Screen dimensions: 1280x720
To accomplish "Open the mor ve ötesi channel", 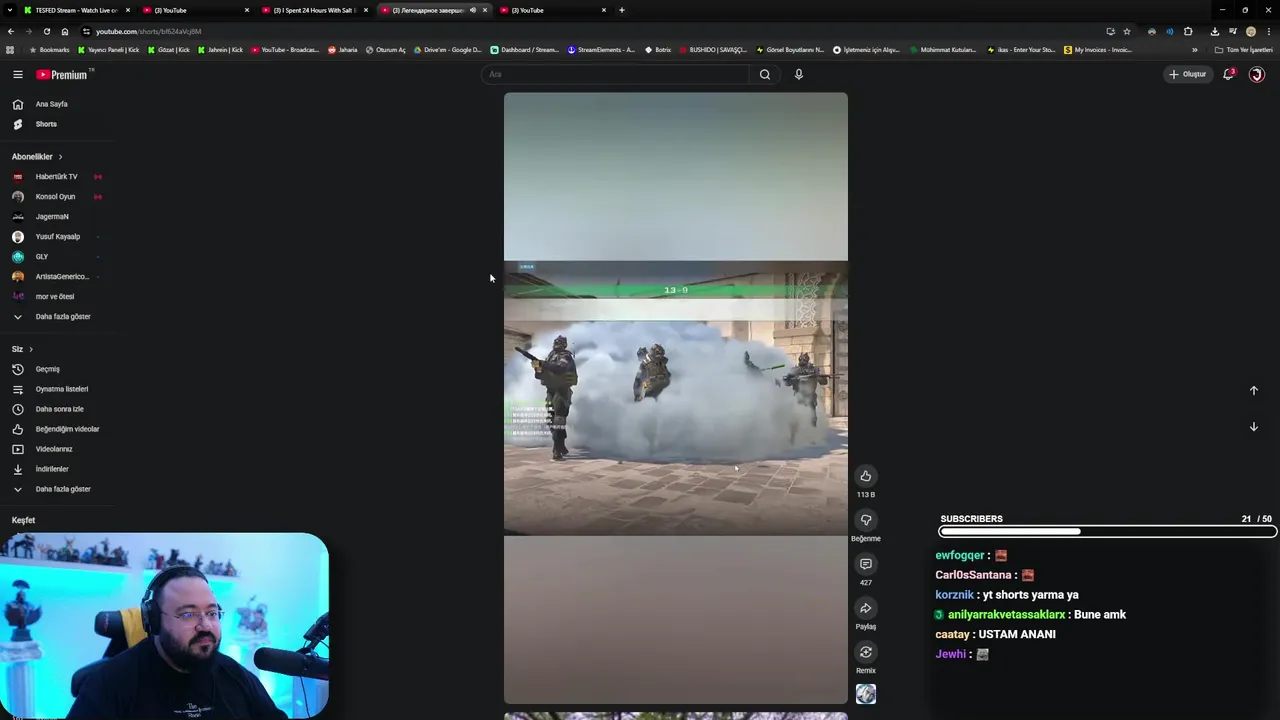I will [x=55, y=297].
